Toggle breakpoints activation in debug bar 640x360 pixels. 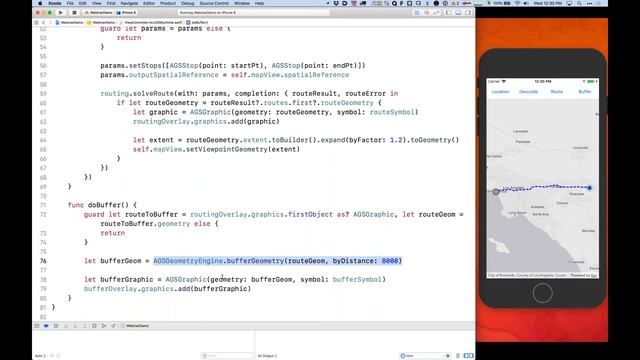click(x=46, y=326)
